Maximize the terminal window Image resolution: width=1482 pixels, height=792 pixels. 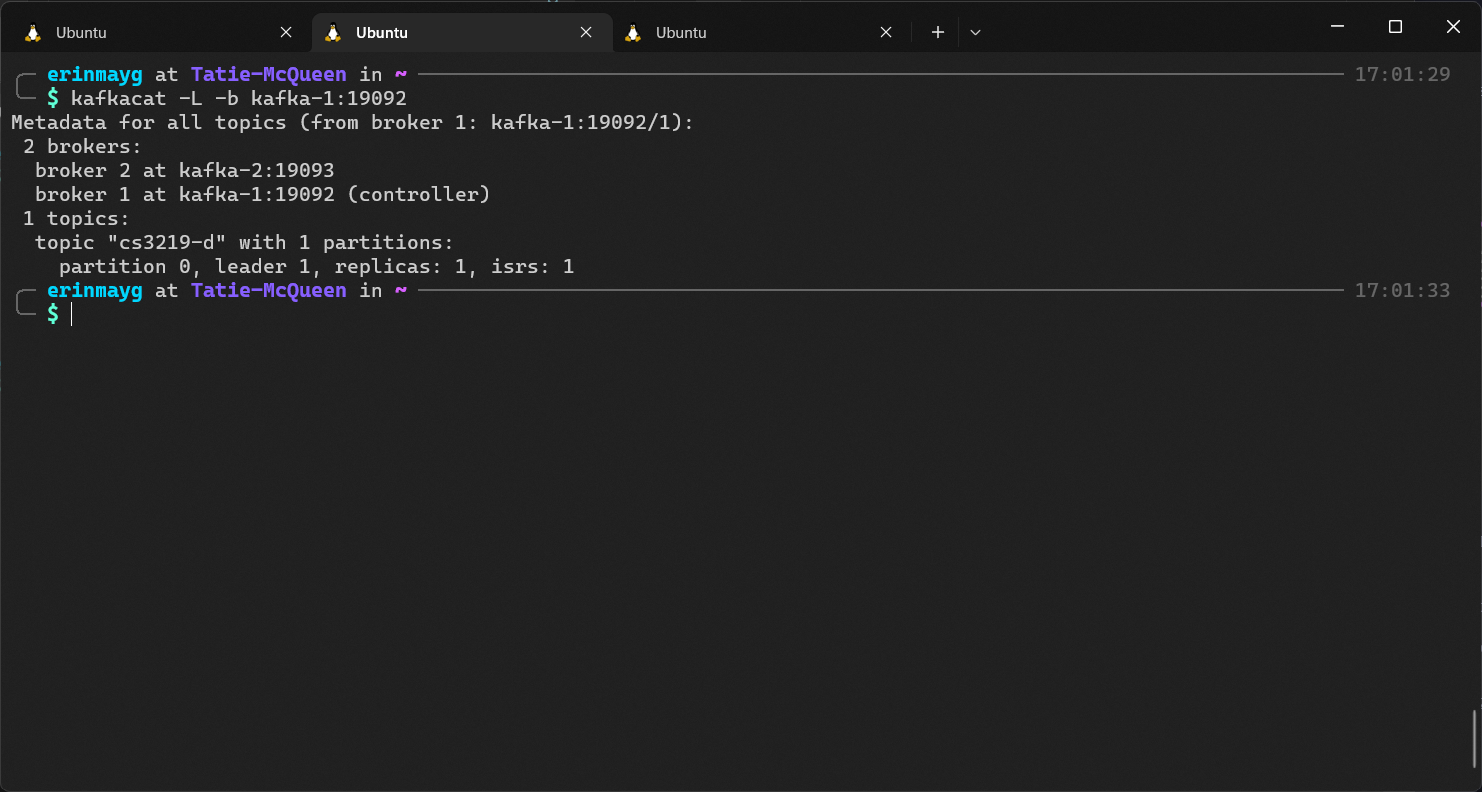coord(1395,27)
